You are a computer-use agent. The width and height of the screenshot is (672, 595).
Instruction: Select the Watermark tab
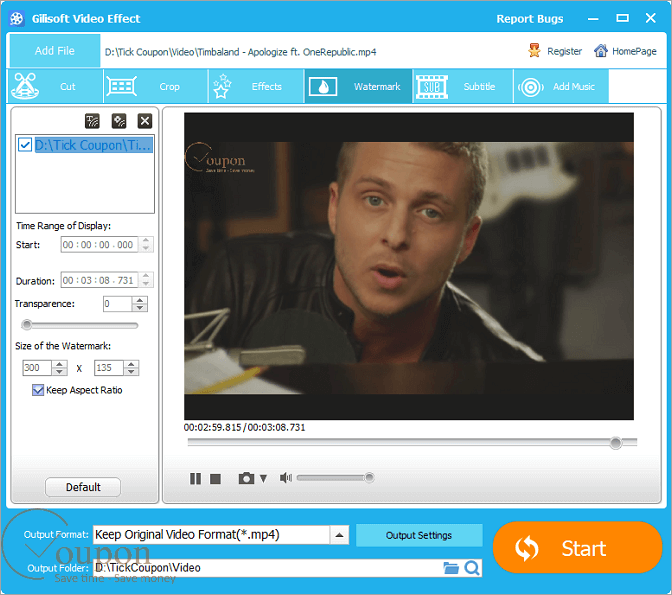click(358, 86)
